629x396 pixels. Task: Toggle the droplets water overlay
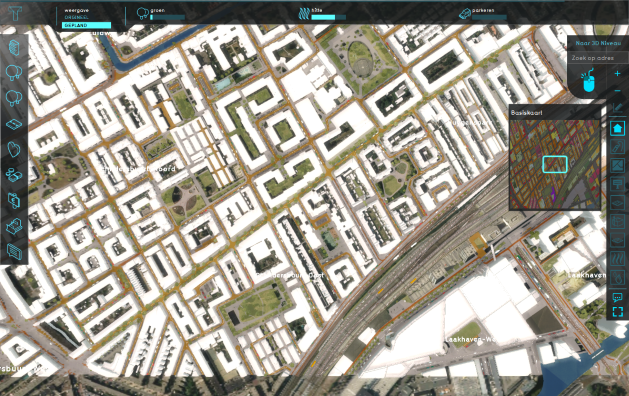[617, 278]
